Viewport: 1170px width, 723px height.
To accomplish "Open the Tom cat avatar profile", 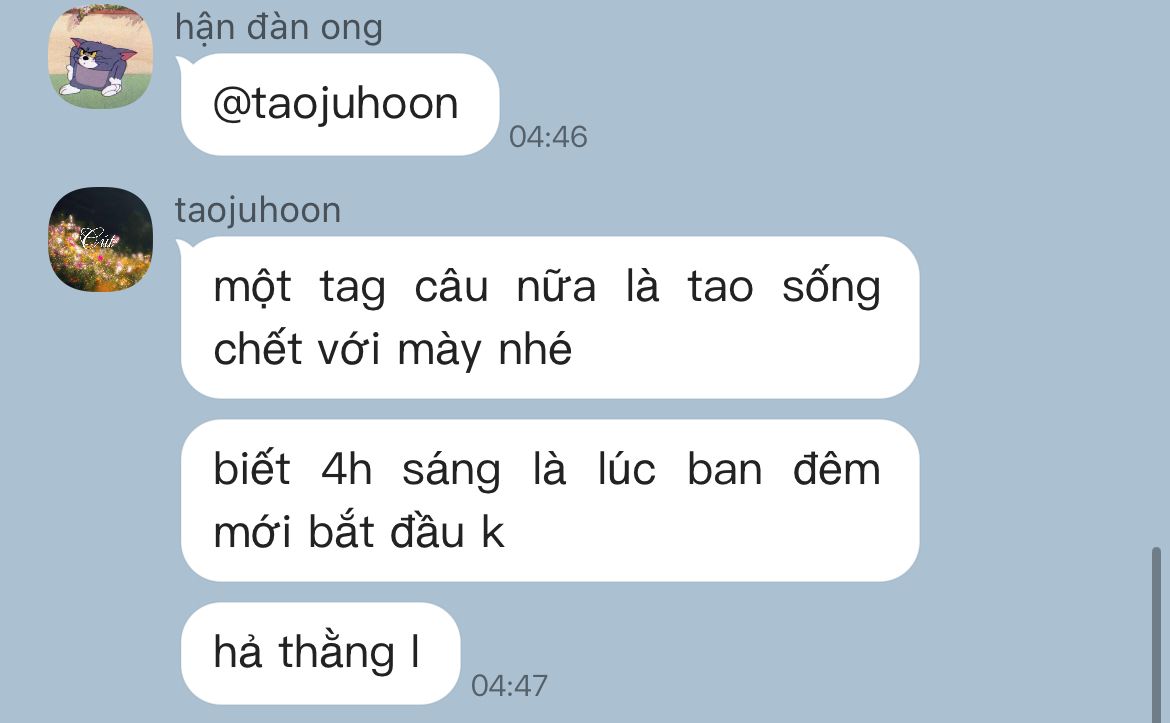I will coord(101,57).
